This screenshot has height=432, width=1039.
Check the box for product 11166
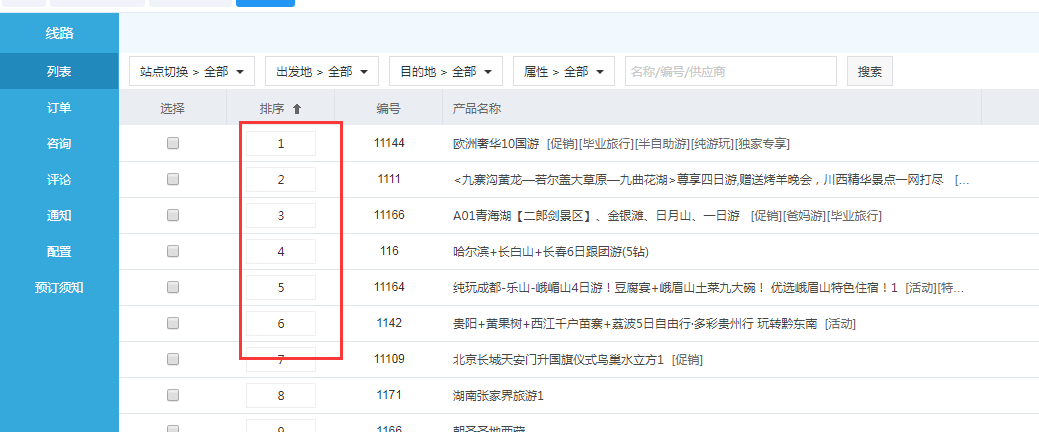(x=173, y=215)
